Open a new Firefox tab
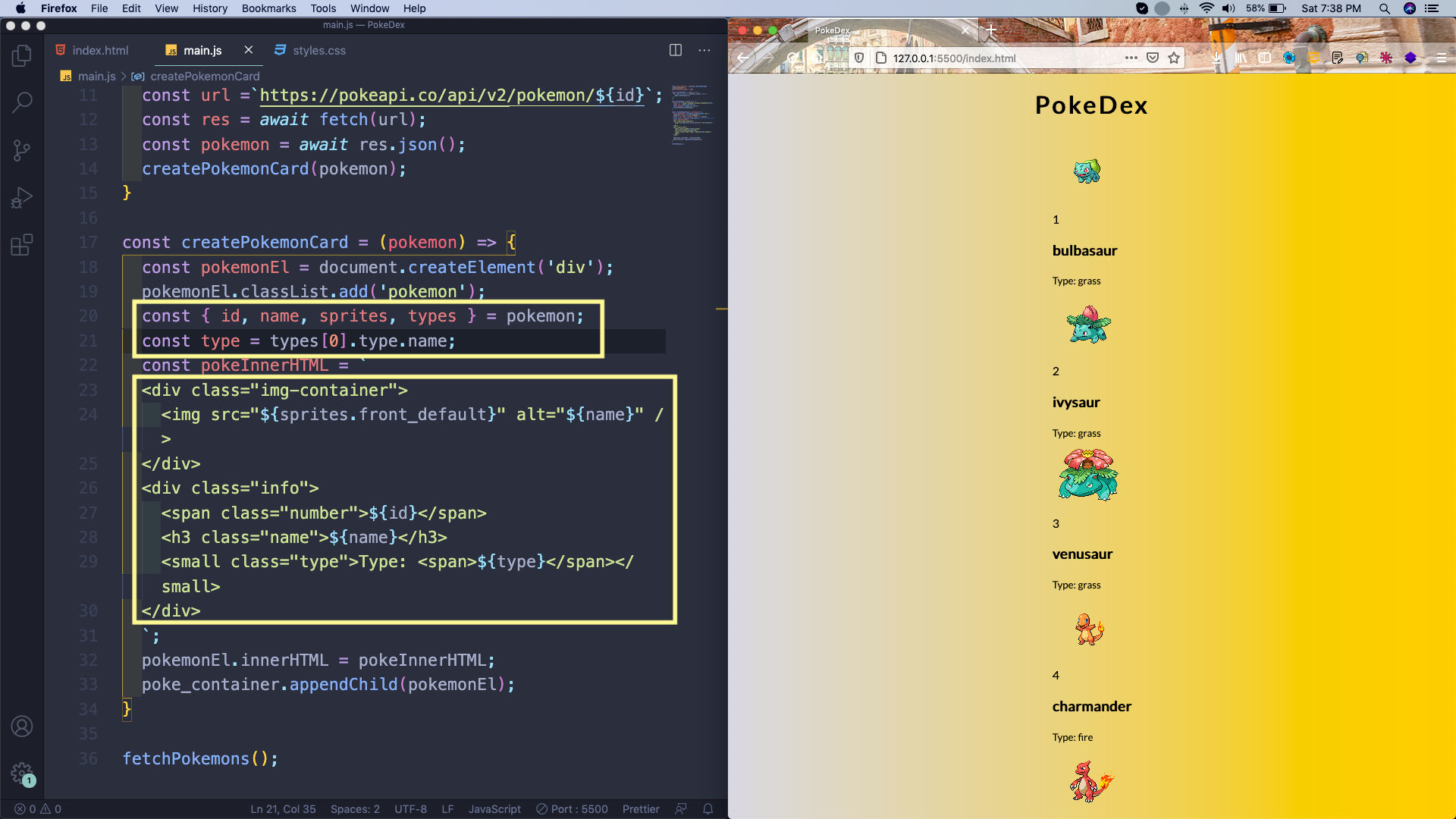This screenshot has width=1456, height=819. point(990,30)
